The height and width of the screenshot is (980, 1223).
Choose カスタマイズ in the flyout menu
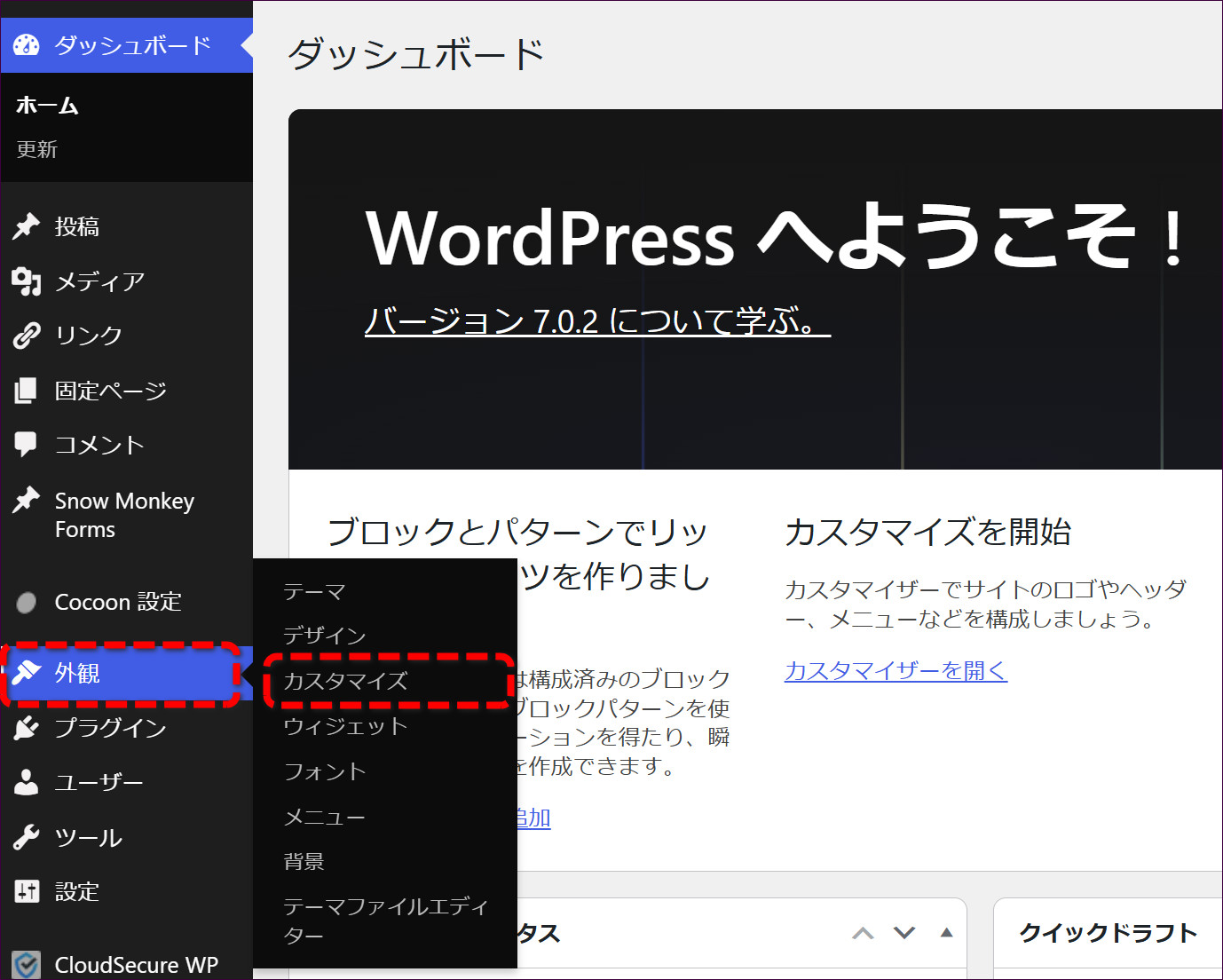tap(346, 681)
